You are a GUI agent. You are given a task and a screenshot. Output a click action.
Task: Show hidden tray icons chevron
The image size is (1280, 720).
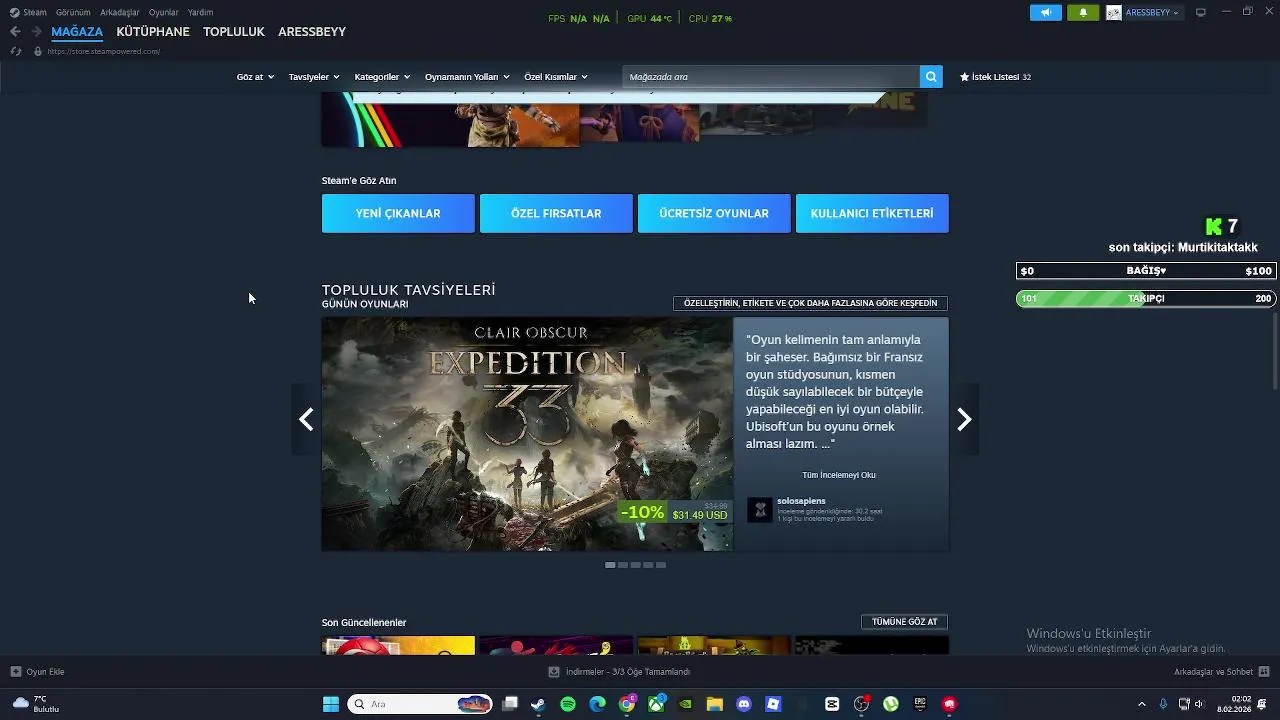click(x=1142, y=704)
